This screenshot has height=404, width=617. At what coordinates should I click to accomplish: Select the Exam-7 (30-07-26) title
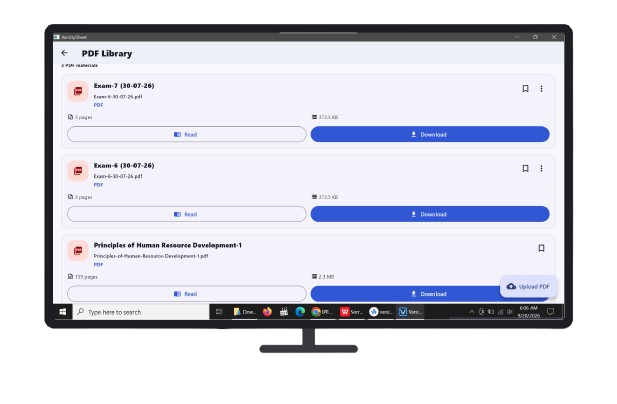pyautogui.click(x=124, y=86)
